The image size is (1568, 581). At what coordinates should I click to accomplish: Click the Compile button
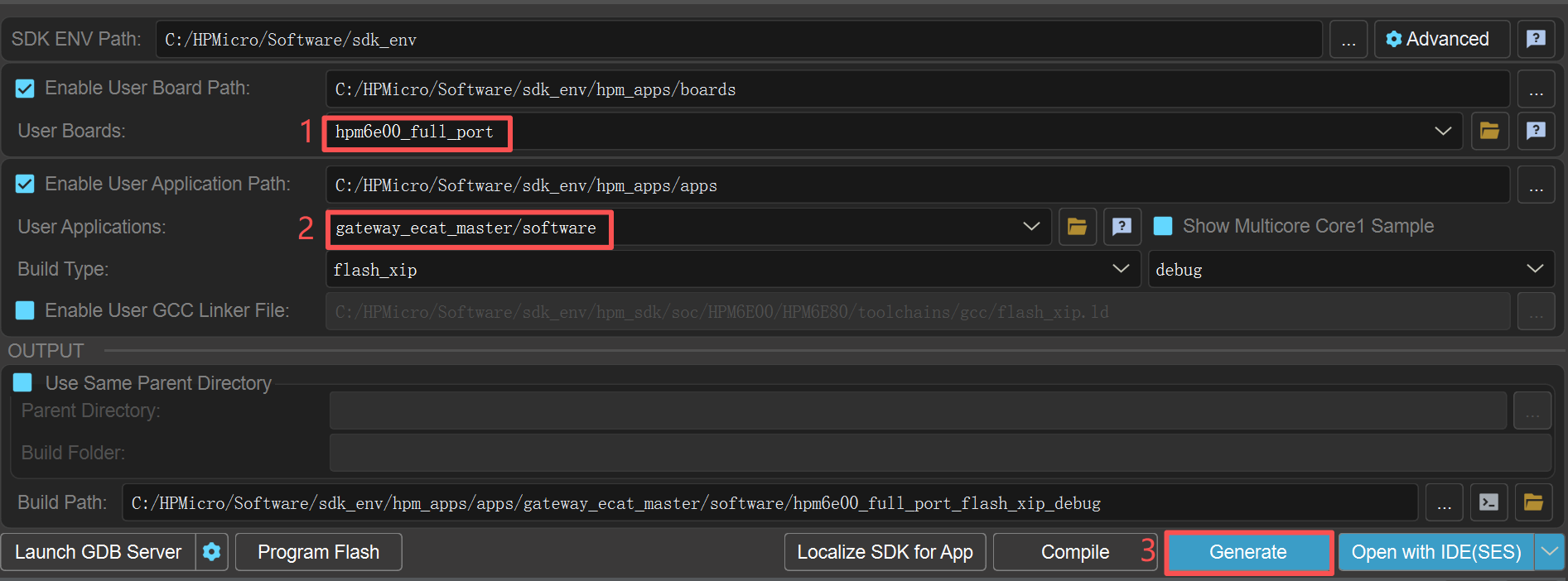[x=1075, y=552]
